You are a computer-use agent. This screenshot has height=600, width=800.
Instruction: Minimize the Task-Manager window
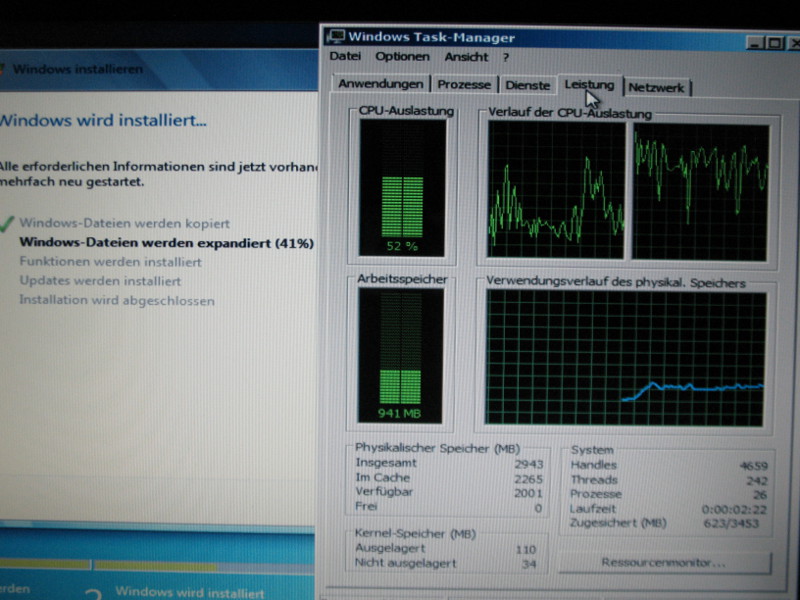coord(755,44)
